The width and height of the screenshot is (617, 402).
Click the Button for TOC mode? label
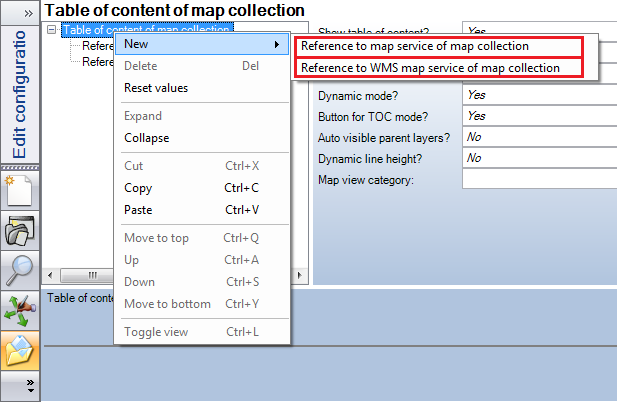373,117
